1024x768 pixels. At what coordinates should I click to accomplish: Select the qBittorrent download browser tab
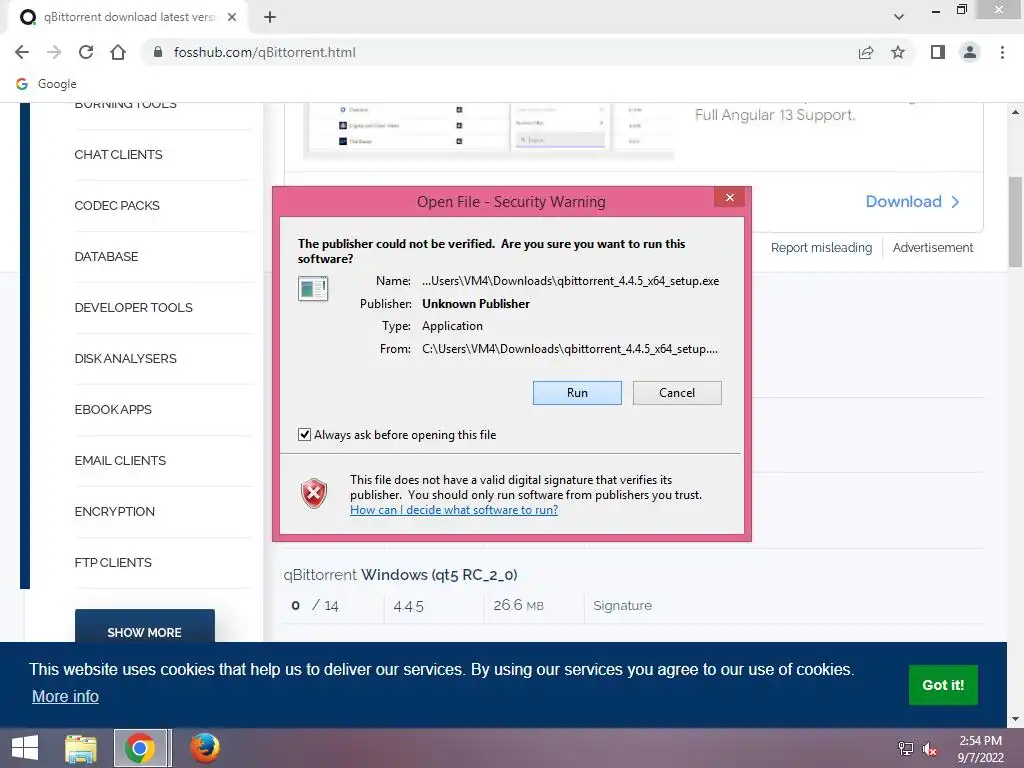tap(129, 17)
